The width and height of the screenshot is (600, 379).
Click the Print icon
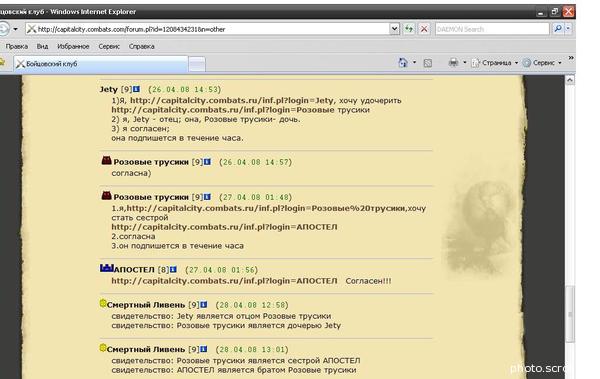coord(453,62)
